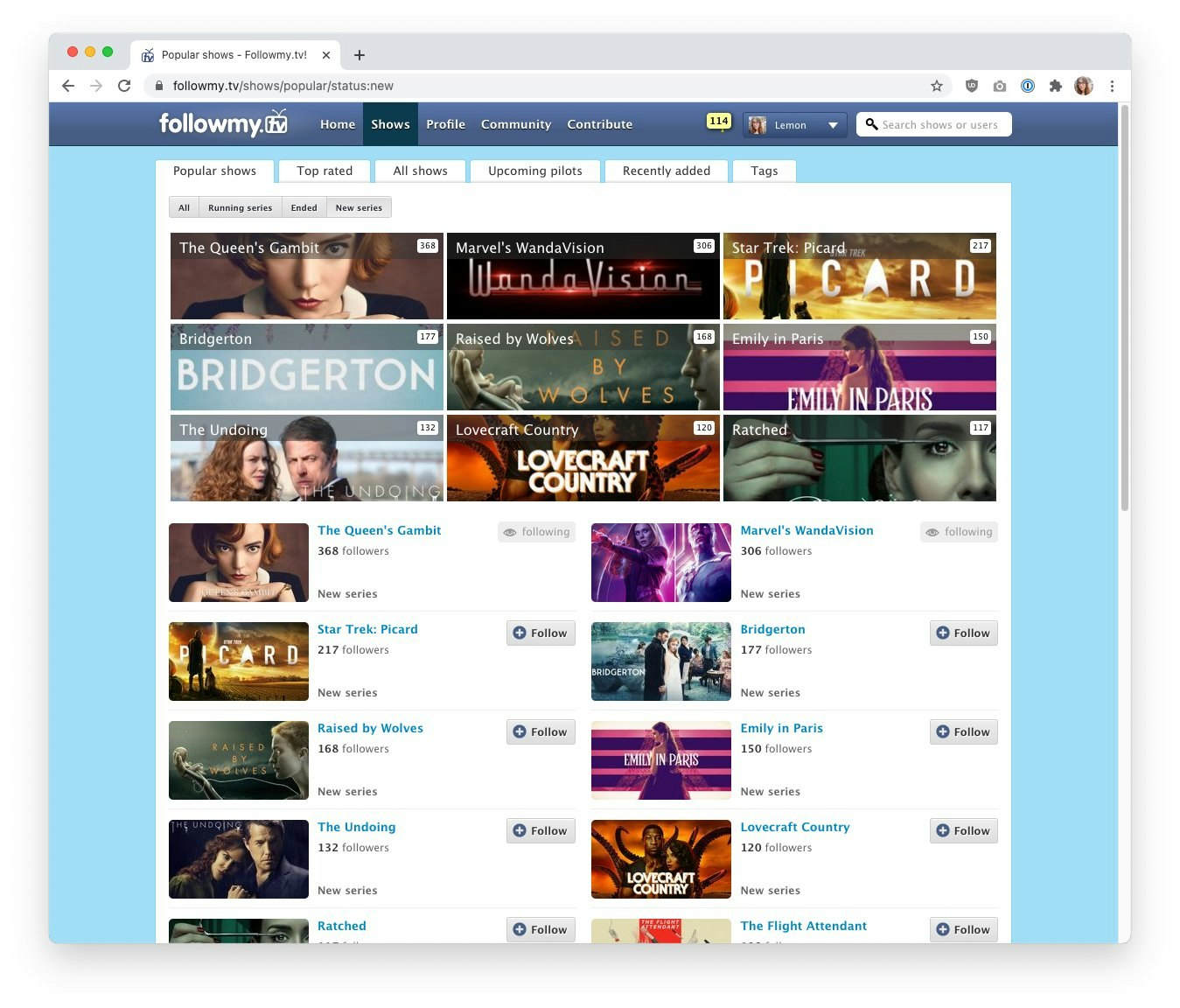The image size is (1180, 1008).
Task: Switch to the Top rated tab
Action: click(325, 171)
